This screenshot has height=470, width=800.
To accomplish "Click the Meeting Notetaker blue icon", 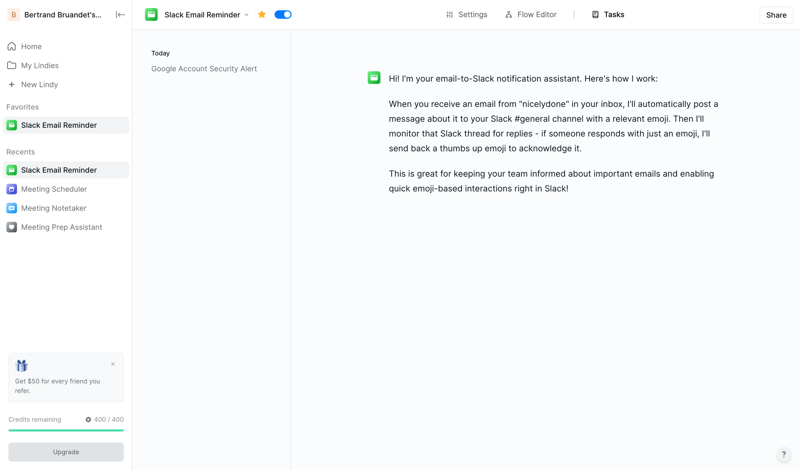I will [x=11, y=208].
